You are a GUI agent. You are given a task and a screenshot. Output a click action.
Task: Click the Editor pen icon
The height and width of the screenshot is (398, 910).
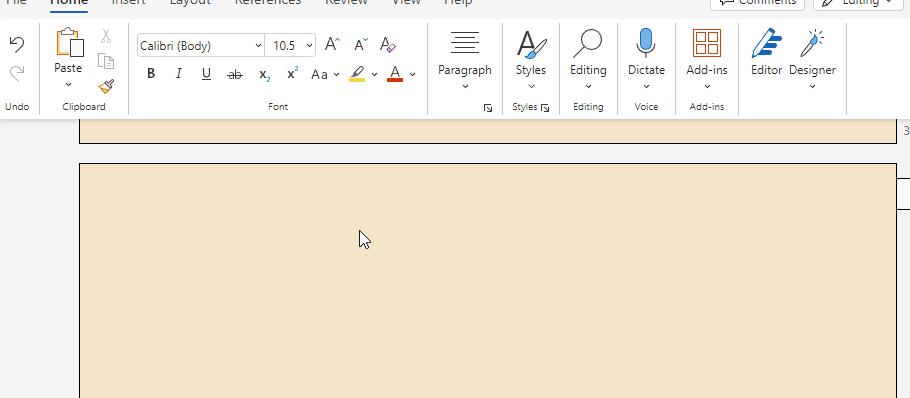767,44
